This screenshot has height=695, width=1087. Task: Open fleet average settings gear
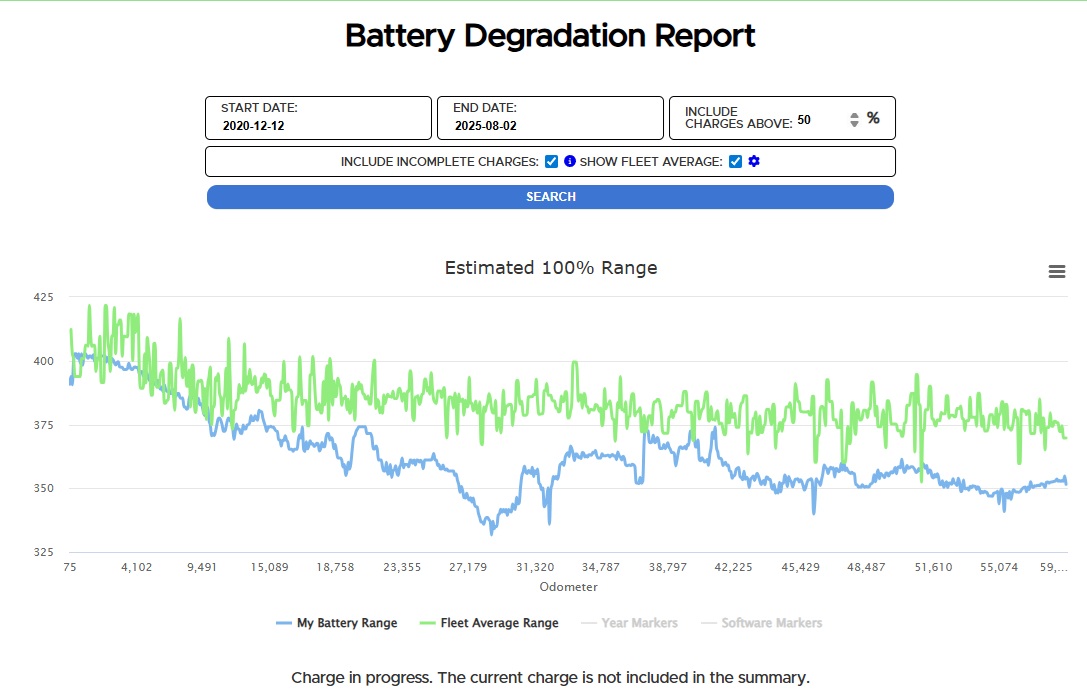click(x=754, y=161)
